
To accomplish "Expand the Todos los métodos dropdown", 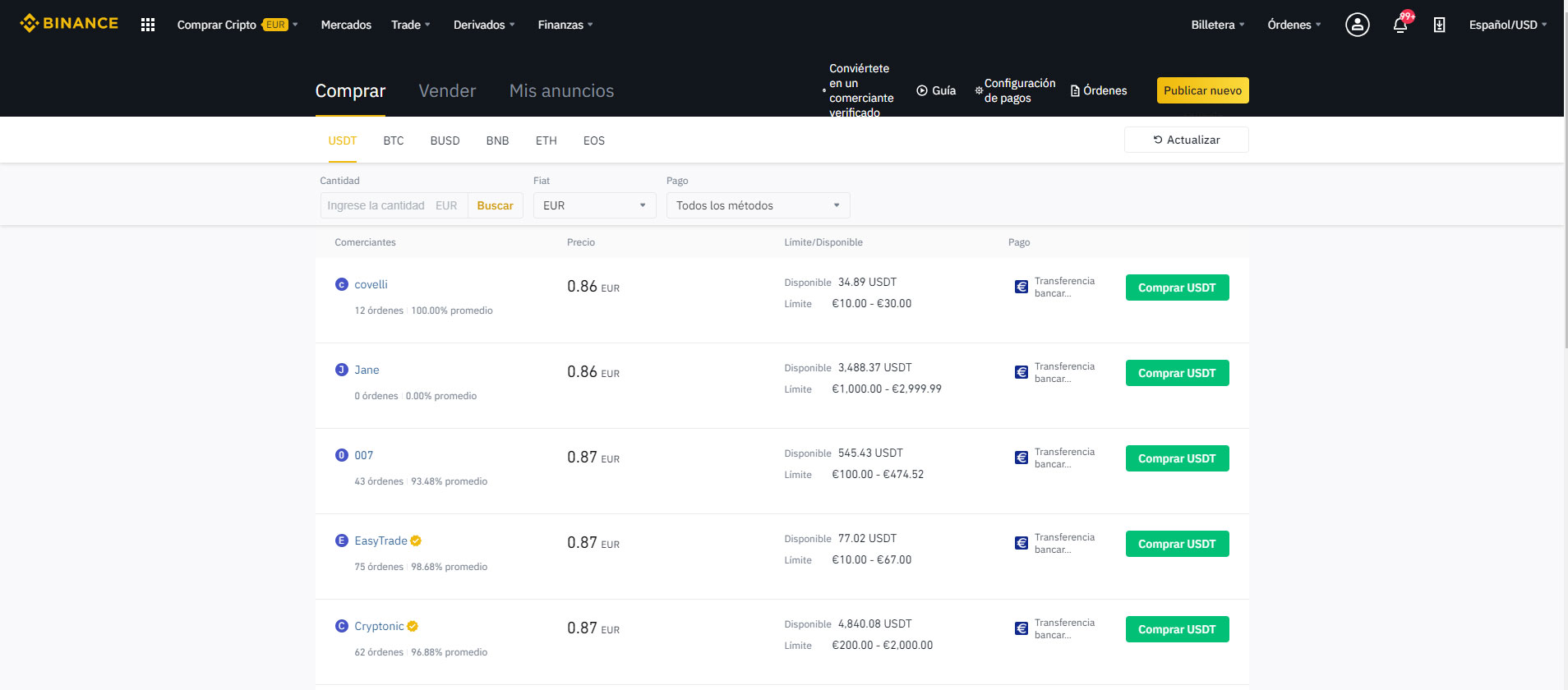I will [757, 205].
